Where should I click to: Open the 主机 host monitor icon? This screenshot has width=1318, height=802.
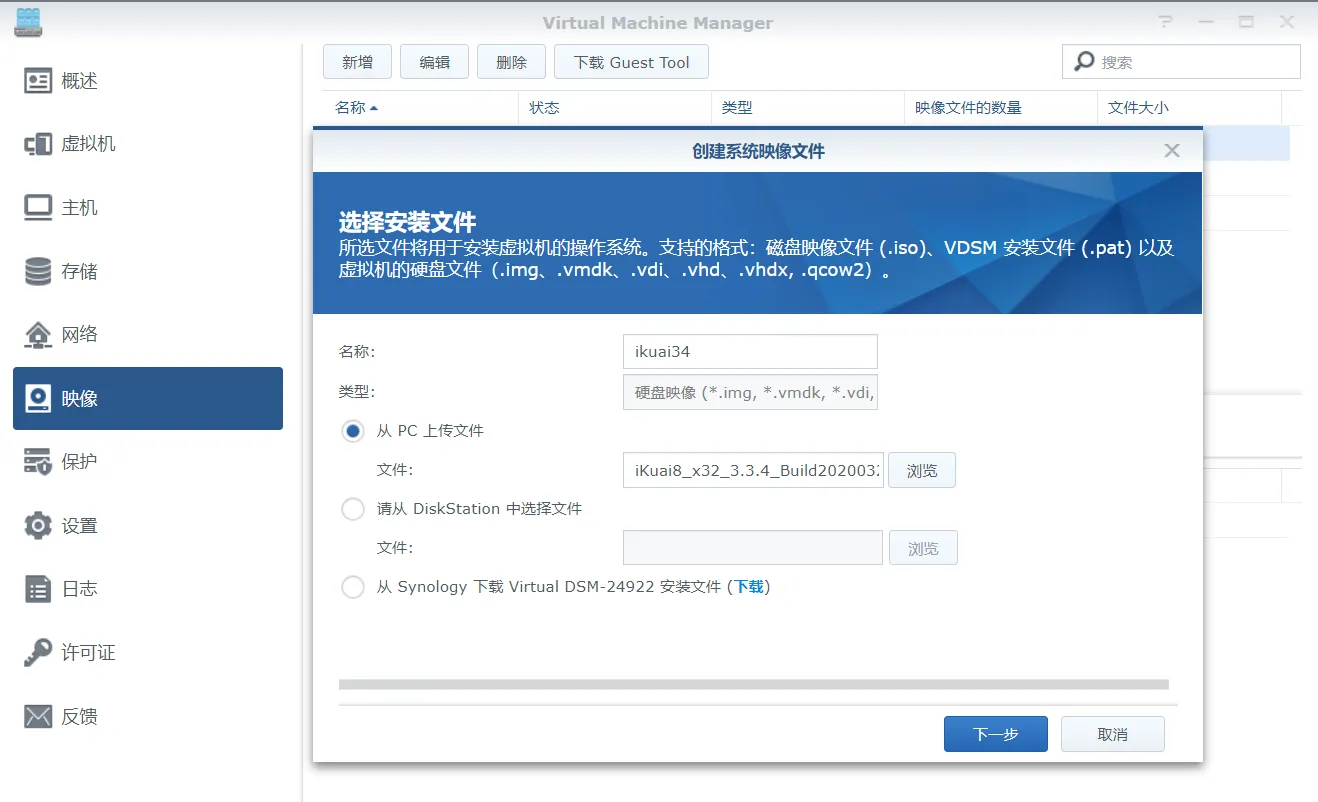tap(38, 208)
